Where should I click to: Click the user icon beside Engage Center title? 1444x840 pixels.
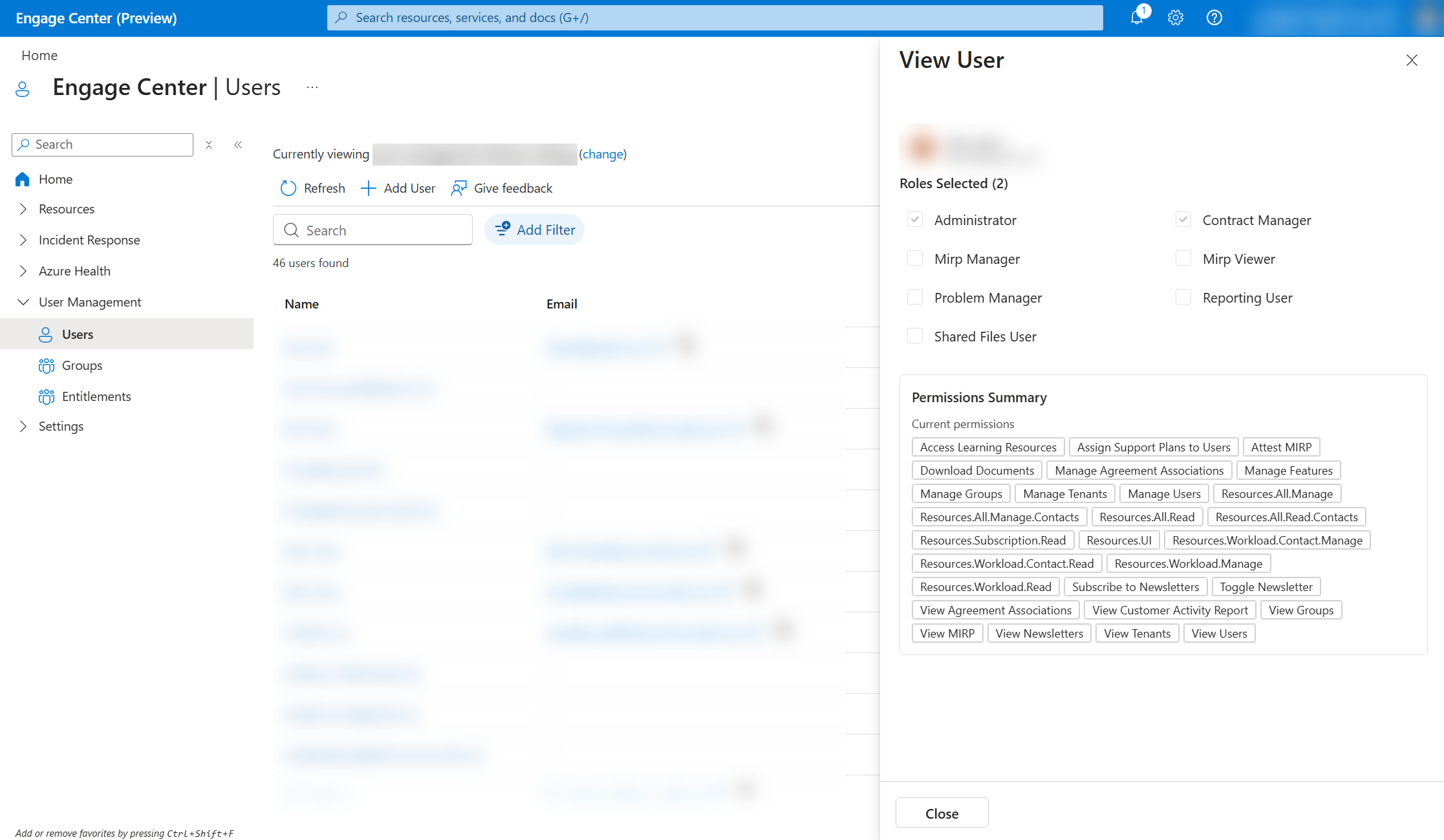(23, 89)
